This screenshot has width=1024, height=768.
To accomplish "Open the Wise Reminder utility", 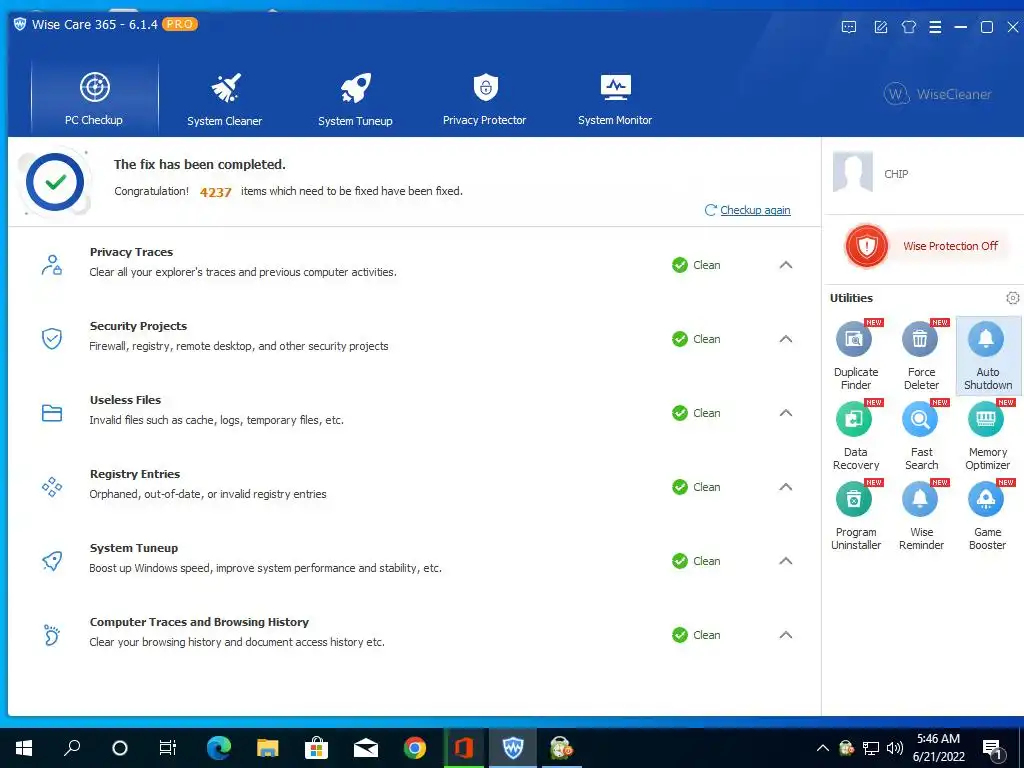I will click(x=921, y=516).
